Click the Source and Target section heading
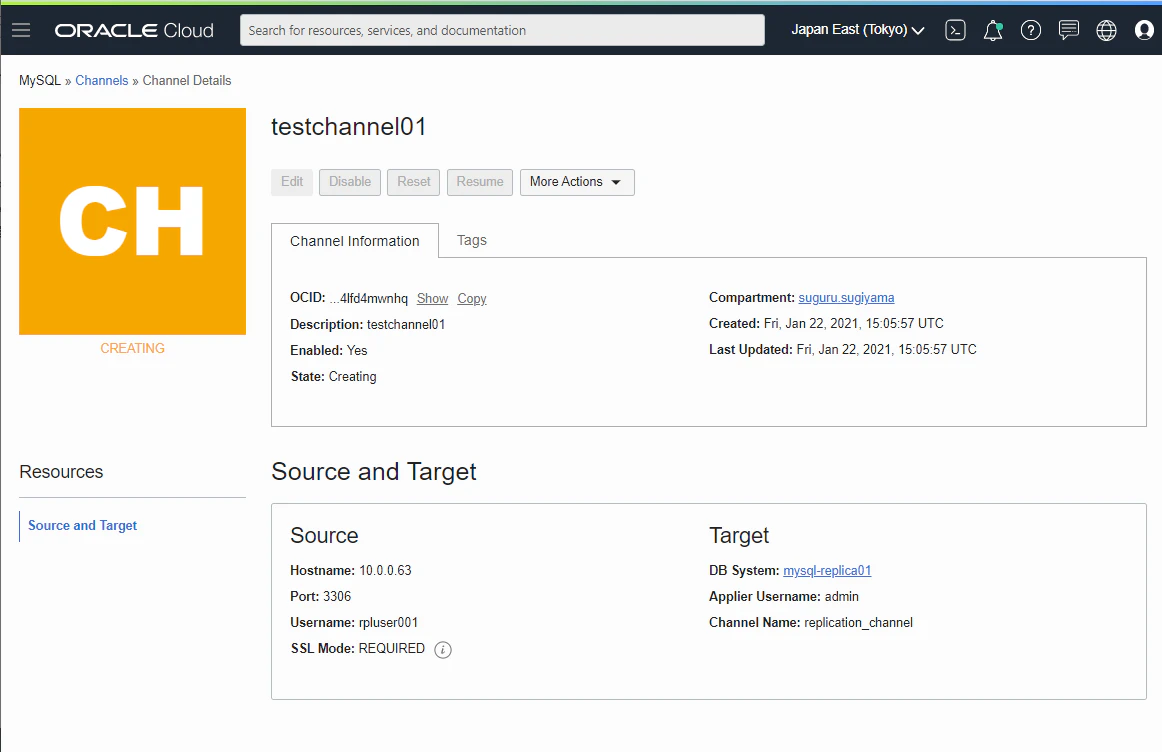This screenshot has width=1162, height=752. tap(374, 472)
